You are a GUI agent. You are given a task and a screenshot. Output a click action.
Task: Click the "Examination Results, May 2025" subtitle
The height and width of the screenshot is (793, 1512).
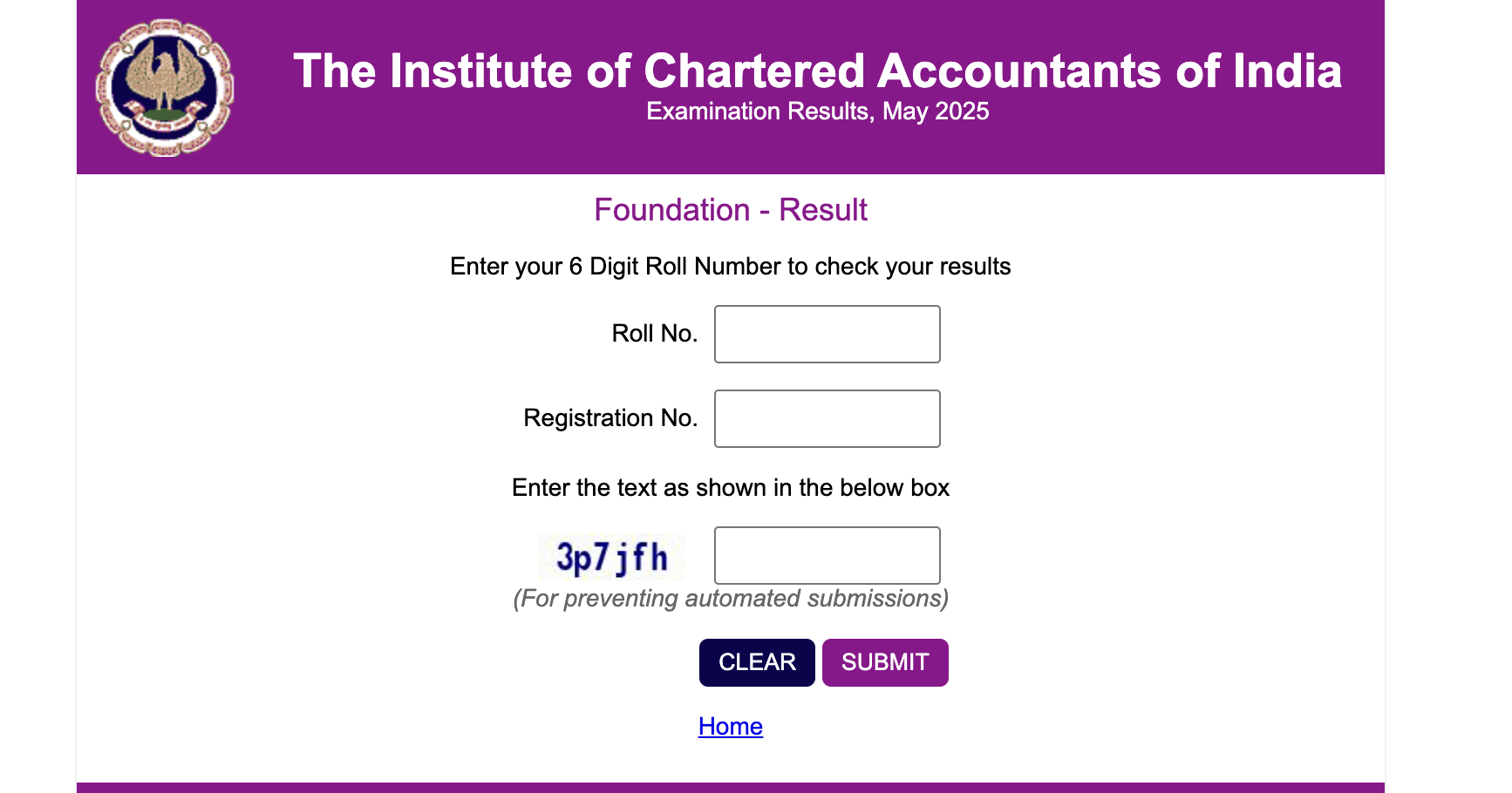tap(817, 112)
